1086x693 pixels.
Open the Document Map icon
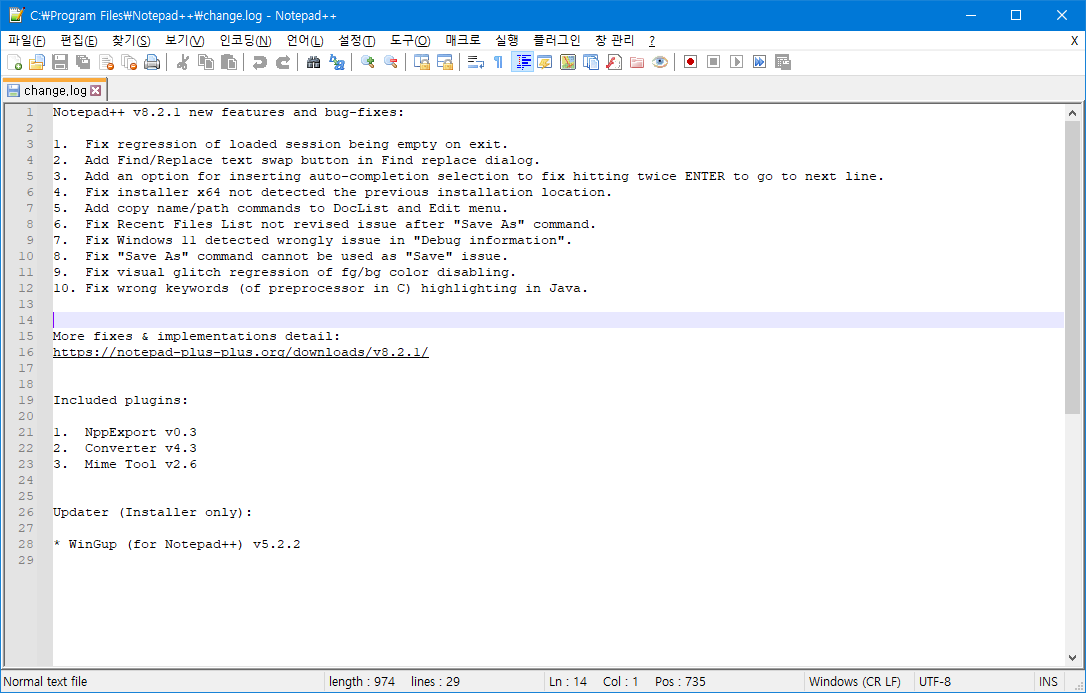[x=568, y=62]
